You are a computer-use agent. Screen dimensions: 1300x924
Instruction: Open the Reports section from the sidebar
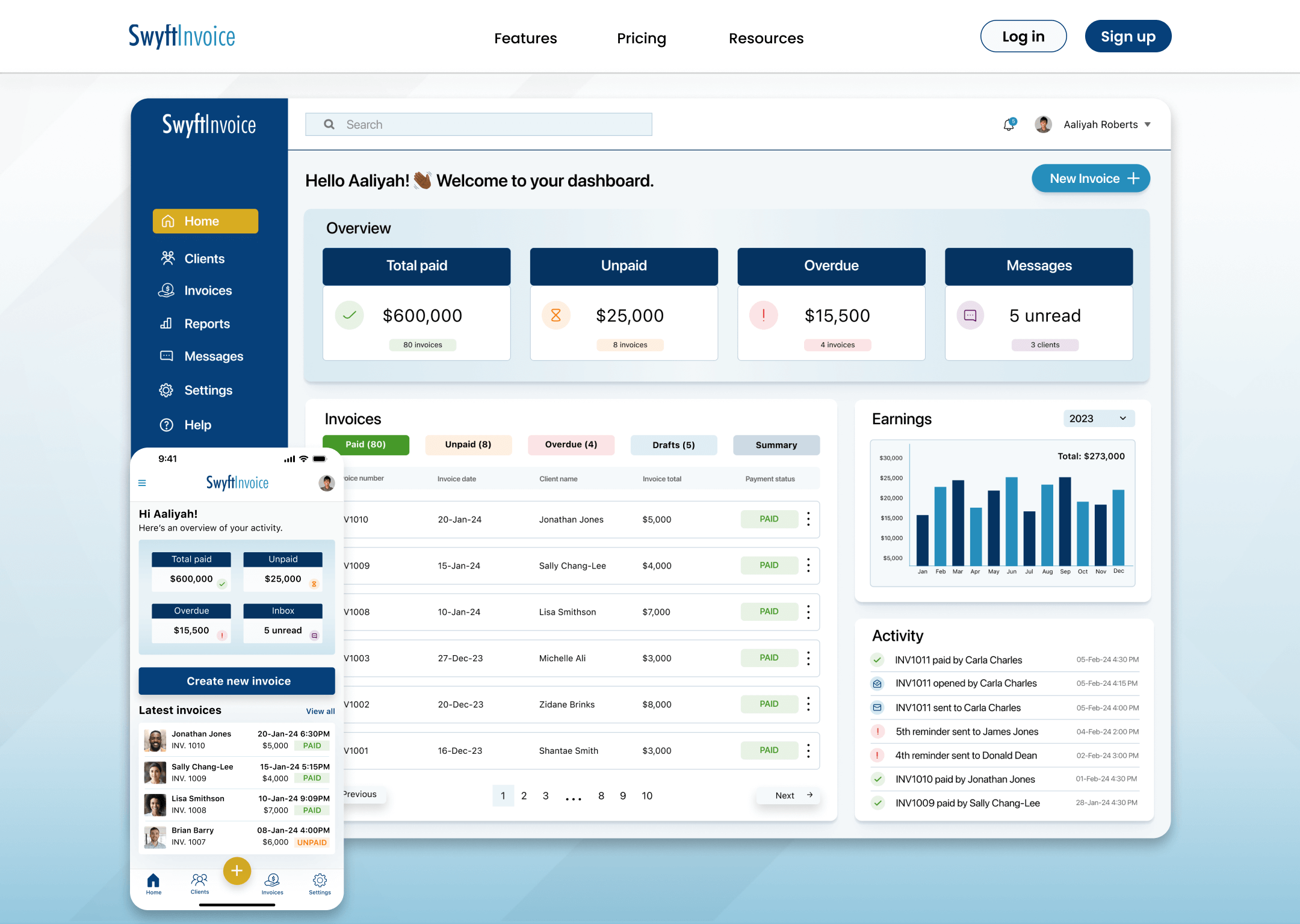(195, 324)
